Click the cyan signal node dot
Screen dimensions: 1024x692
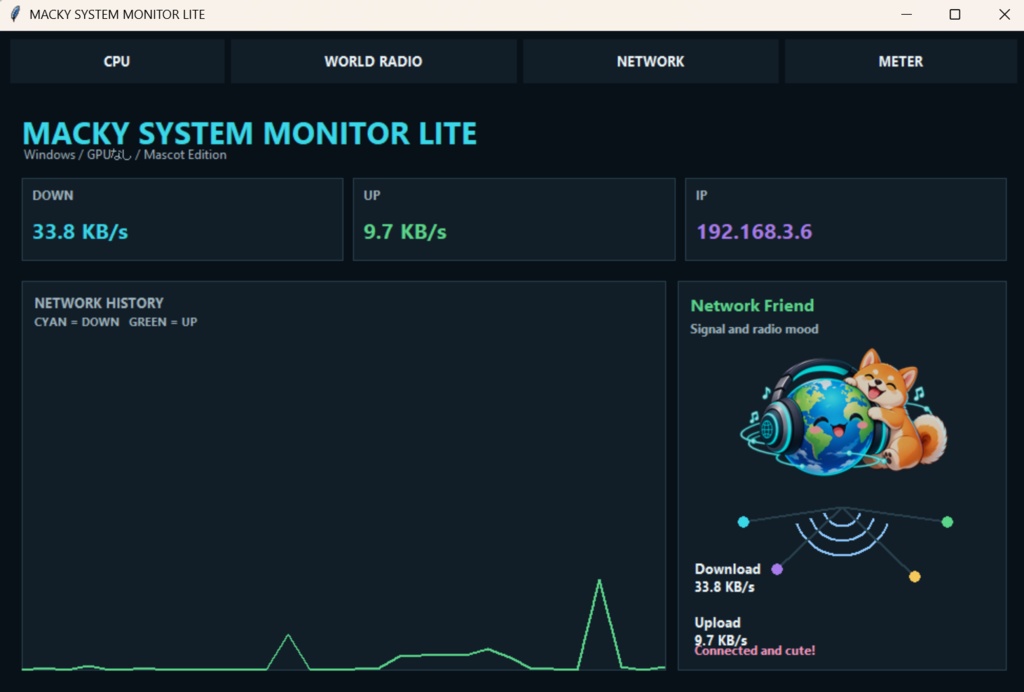click(x=743, y=522)
